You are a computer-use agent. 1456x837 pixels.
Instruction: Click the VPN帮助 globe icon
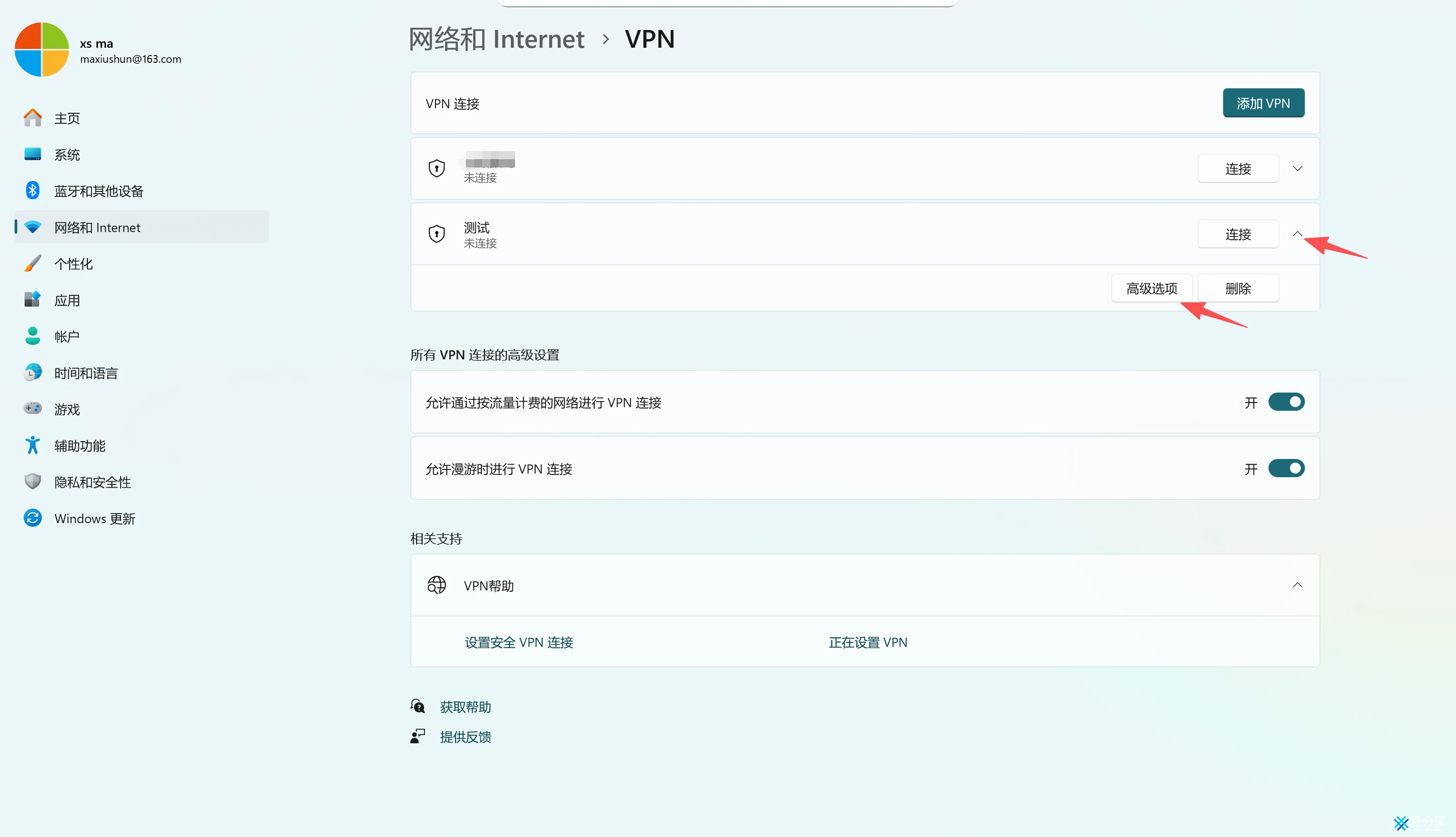click(x=437, y=585)
